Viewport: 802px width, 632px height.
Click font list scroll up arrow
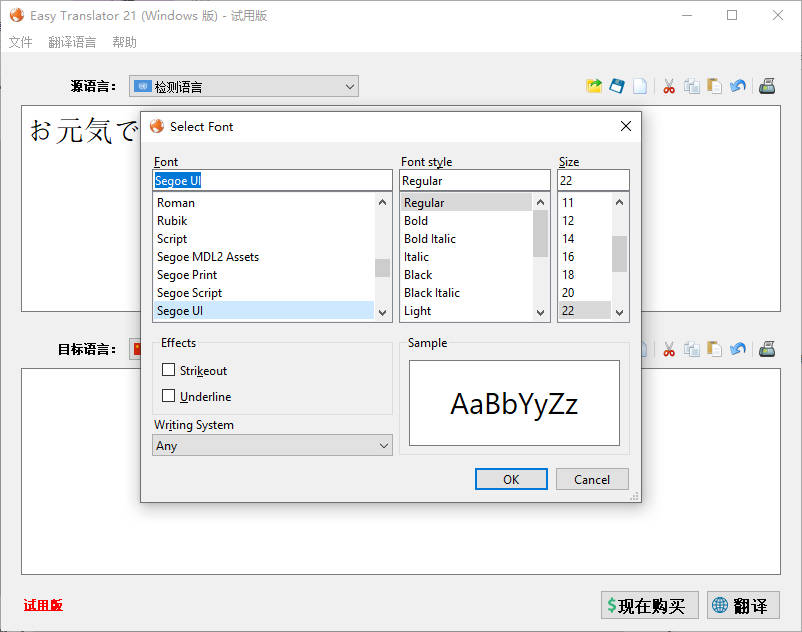382,202
